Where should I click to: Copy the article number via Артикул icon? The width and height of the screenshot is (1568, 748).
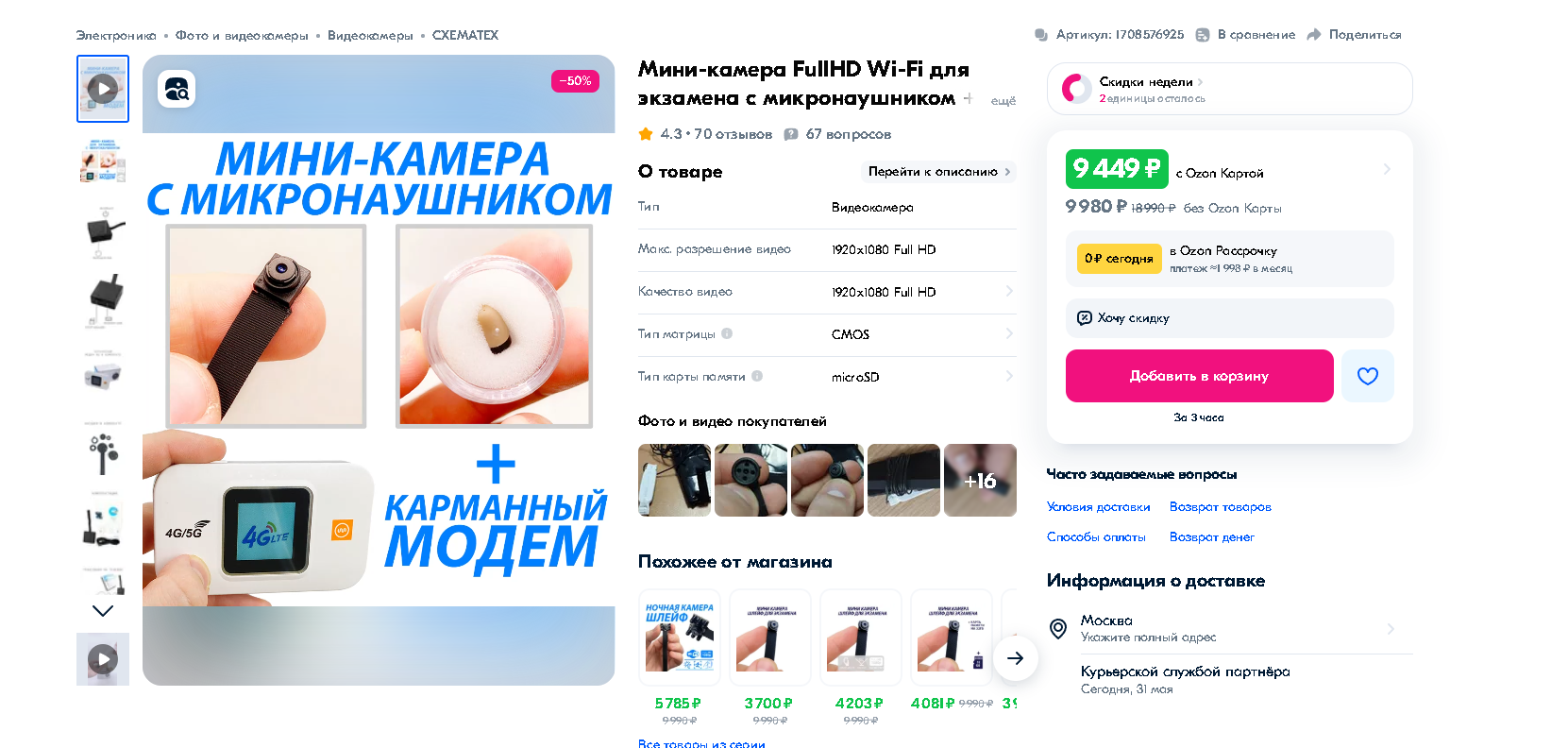click(1040, 35)
